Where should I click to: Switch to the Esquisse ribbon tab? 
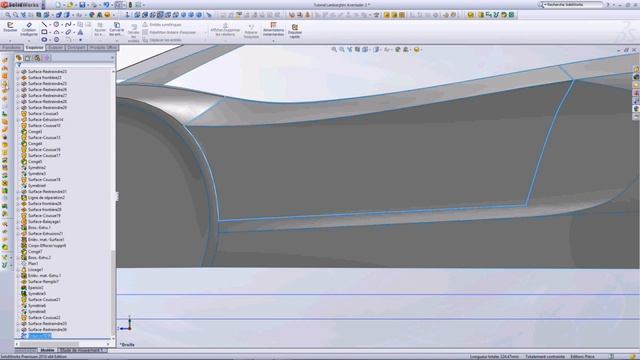pyautogui.click(x=34, y=48)
